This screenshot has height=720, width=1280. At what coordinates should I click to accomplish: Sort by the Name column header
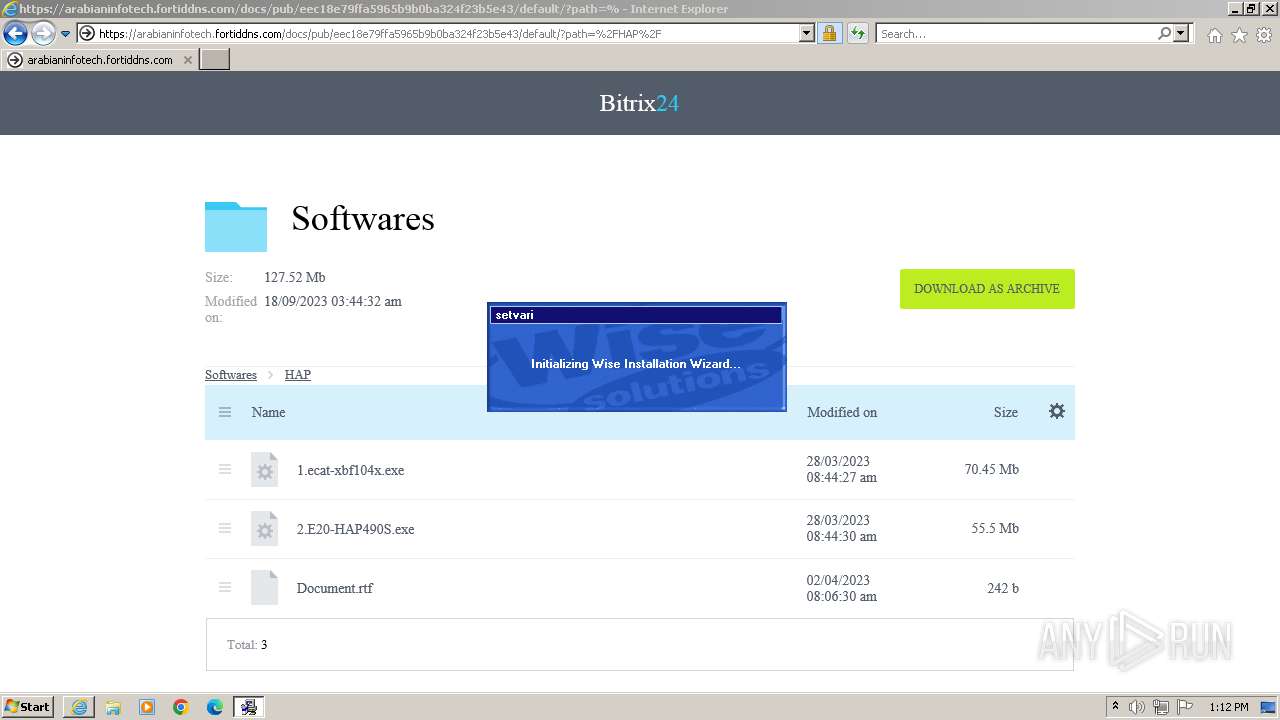268,412
